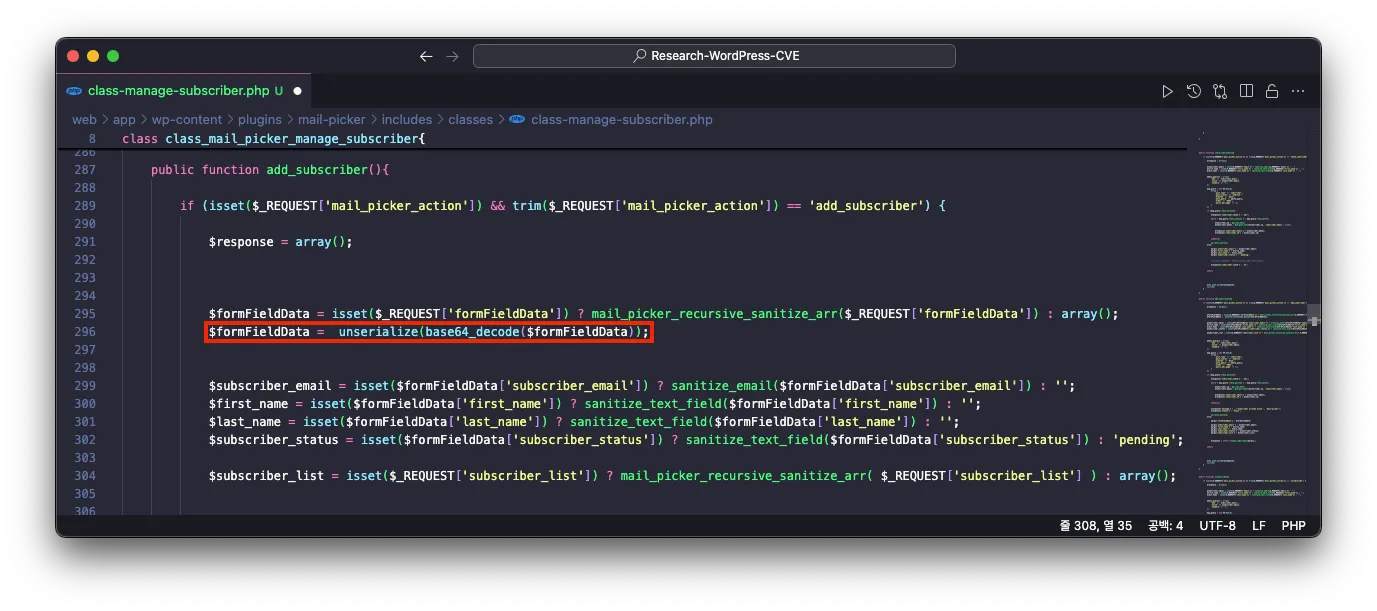Viewport: 1377px width, 611px height.
Task: Click line number 304 in the gutter
Action: click(x=84, y=476)
